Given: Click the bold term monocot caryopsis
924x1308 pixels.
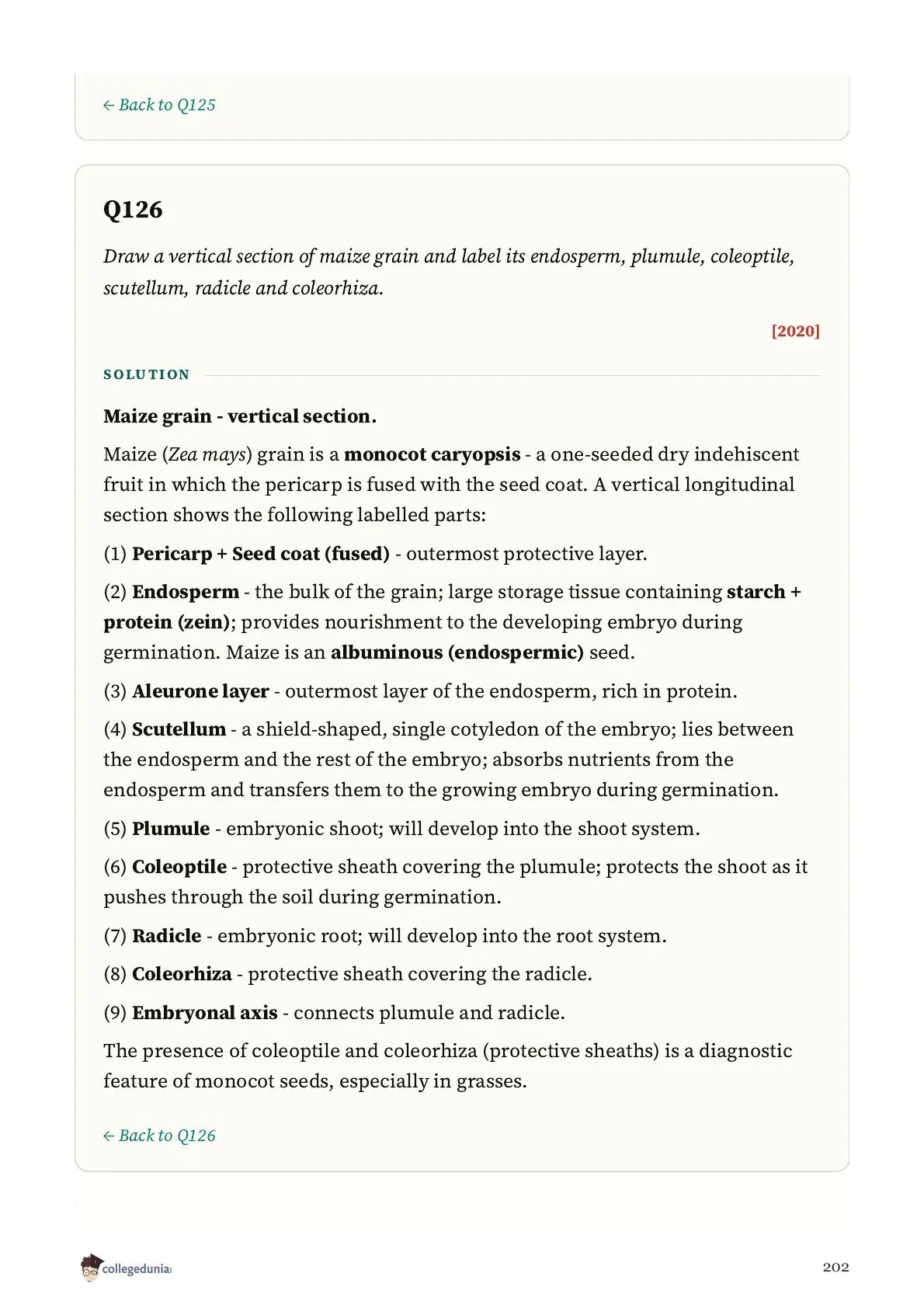Looking at the screenshot, I should coord(432,454).
